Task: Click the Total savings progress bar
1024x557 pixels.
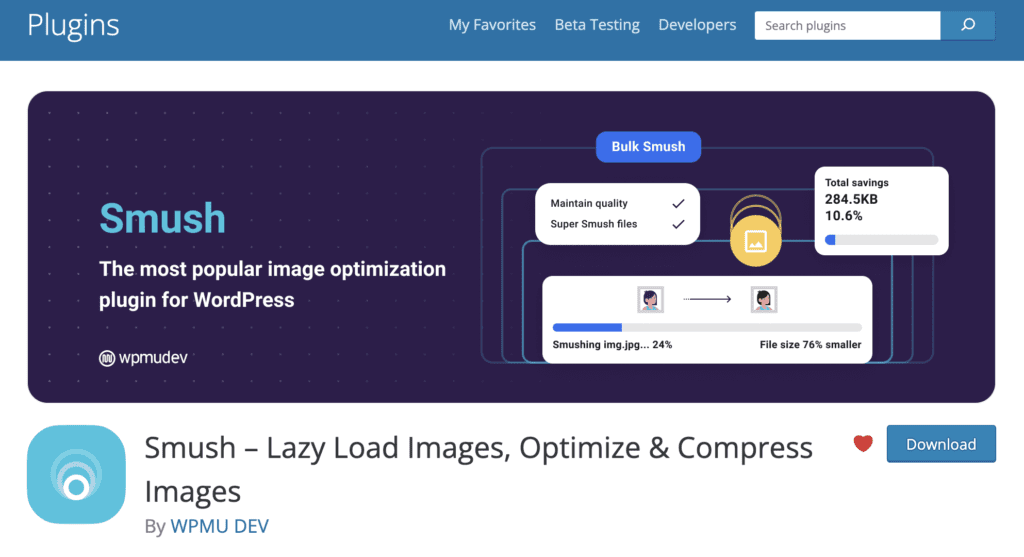Action: coord(881,240)
